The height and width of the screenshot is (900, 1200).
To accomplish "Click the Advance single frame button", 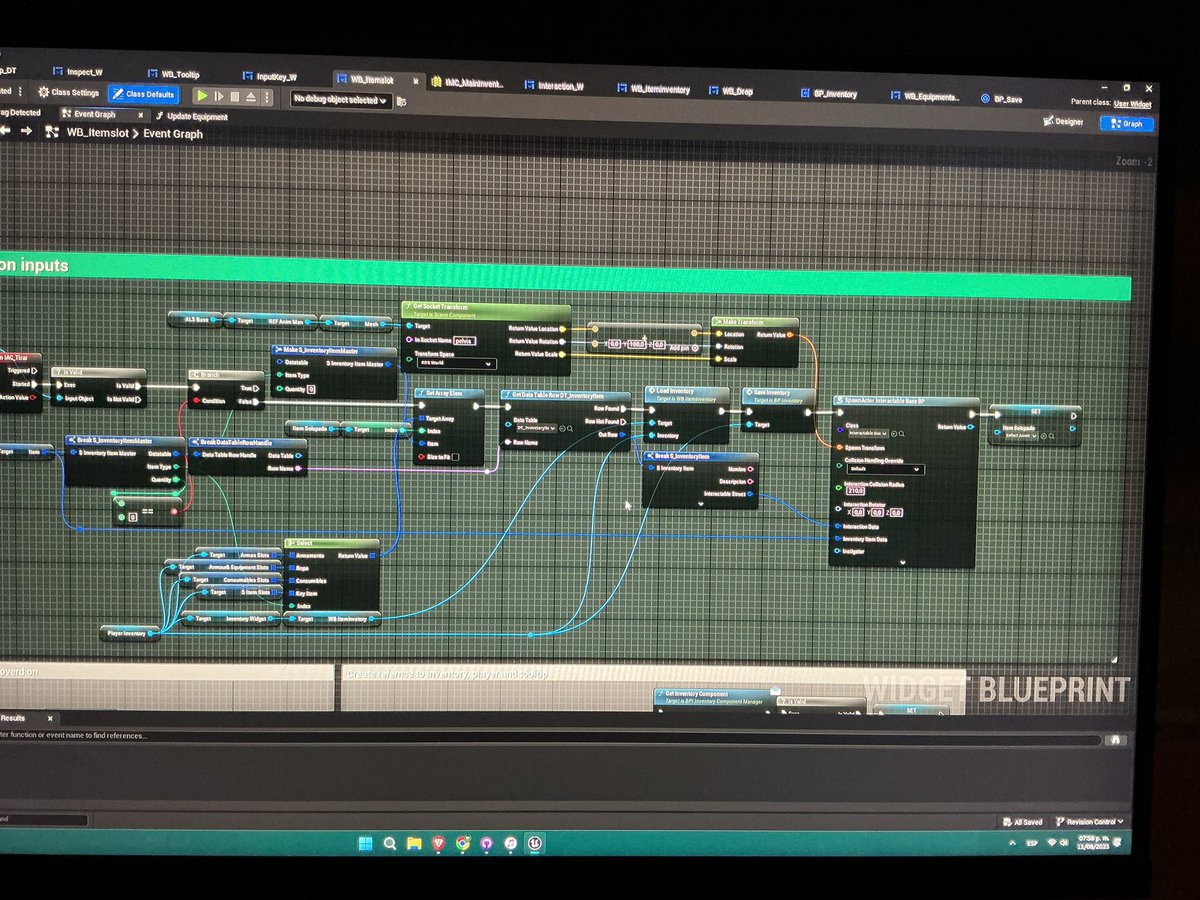I will [x=218, y=96].
